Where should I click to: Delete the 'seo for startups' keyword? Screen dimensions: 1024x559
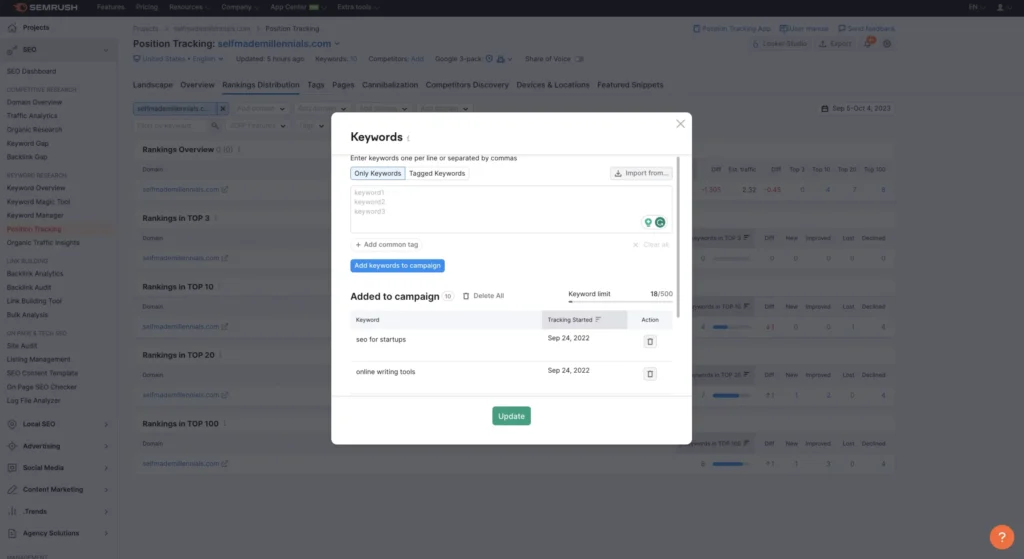click(x=650, y=341)
